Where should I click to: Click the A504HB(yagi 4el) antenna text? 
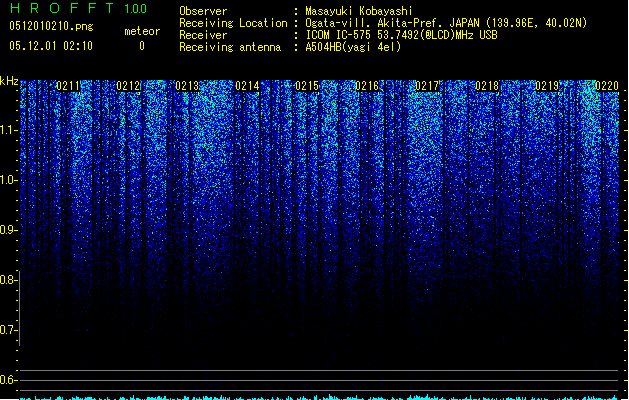[353, 47]
